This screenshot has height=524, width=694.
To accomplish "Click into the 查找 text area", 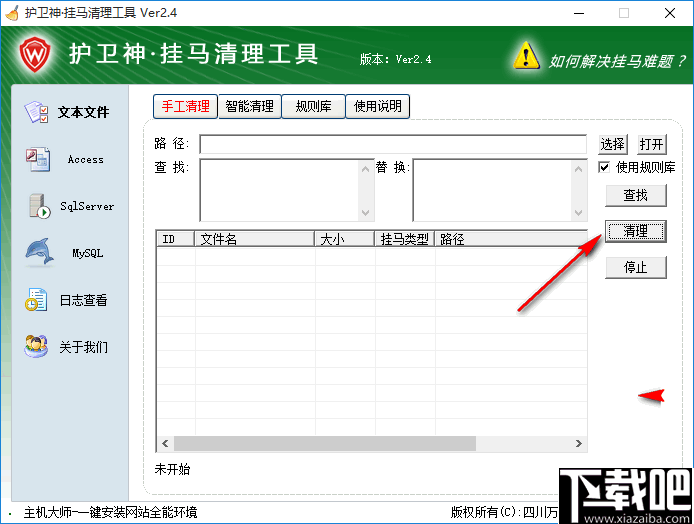I will click(280, 190).
